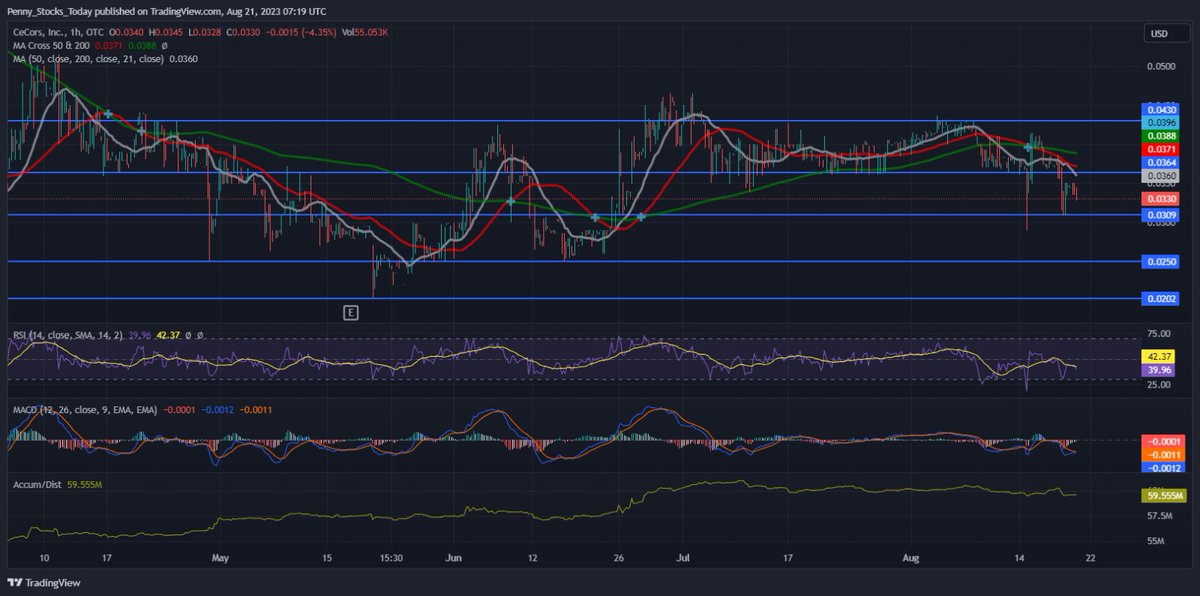Click the 0.0330 last price label
This screenshot has width=1200, height=596.
[1161, 199]
